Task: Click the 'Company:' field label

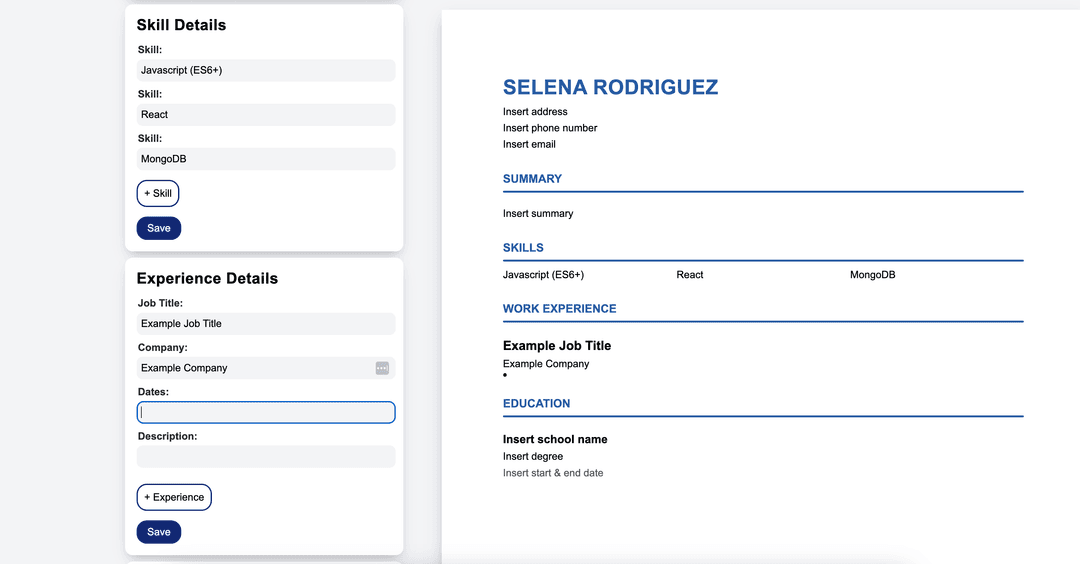Action: coord(163,348)
